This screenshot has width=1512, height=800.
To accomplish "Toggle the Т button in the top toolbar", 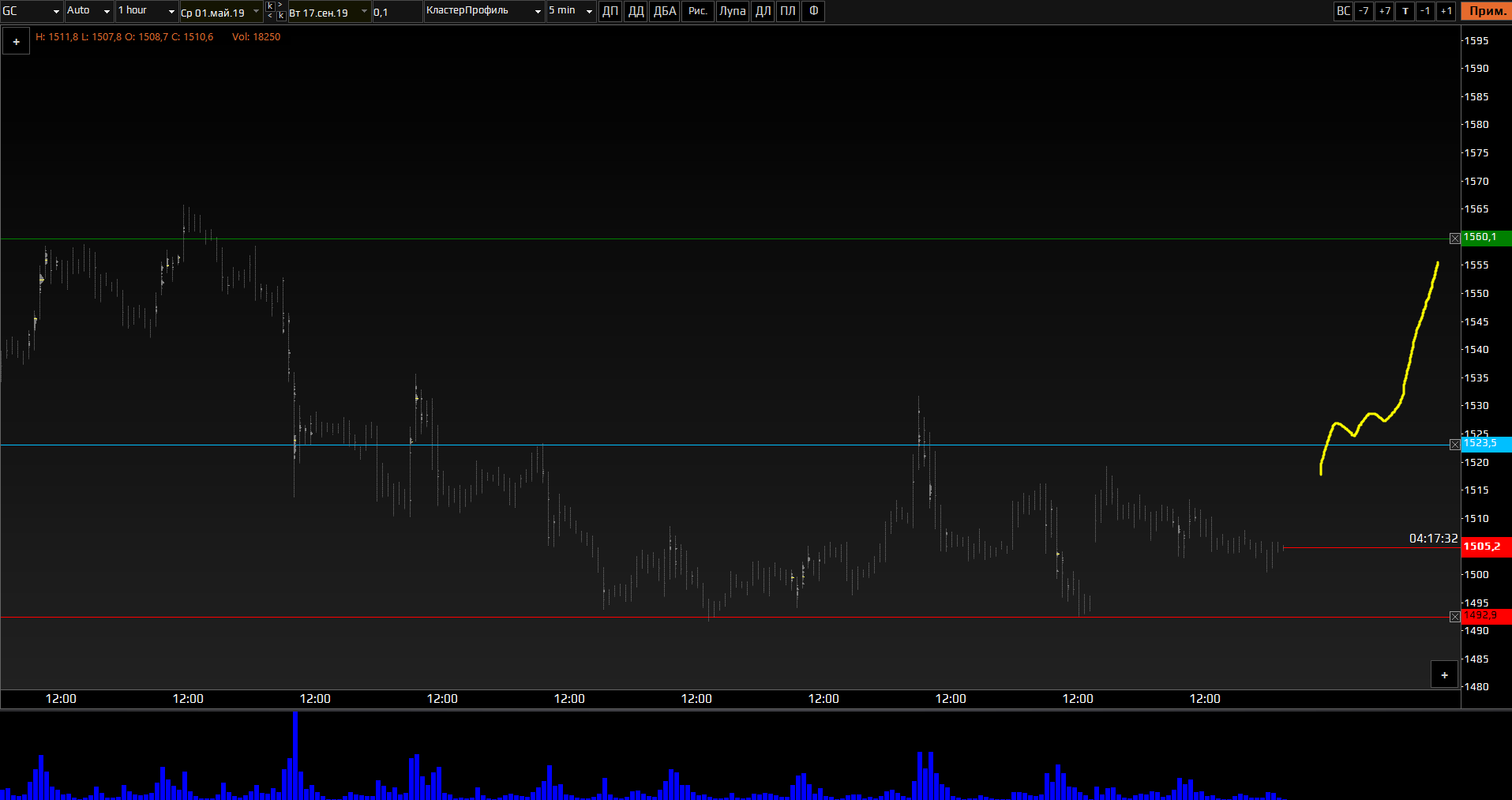I will click(x=1405, y=11).
